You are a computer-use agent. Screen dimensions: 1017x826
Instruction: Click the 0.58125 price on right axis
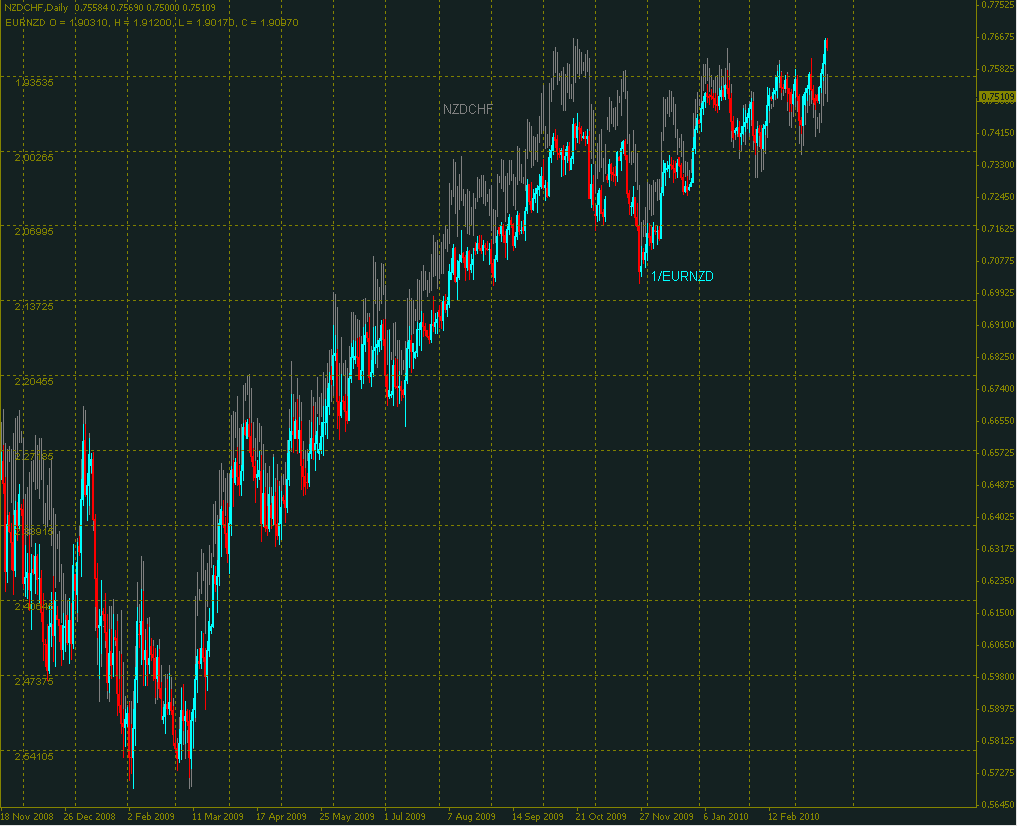(998, 740)
